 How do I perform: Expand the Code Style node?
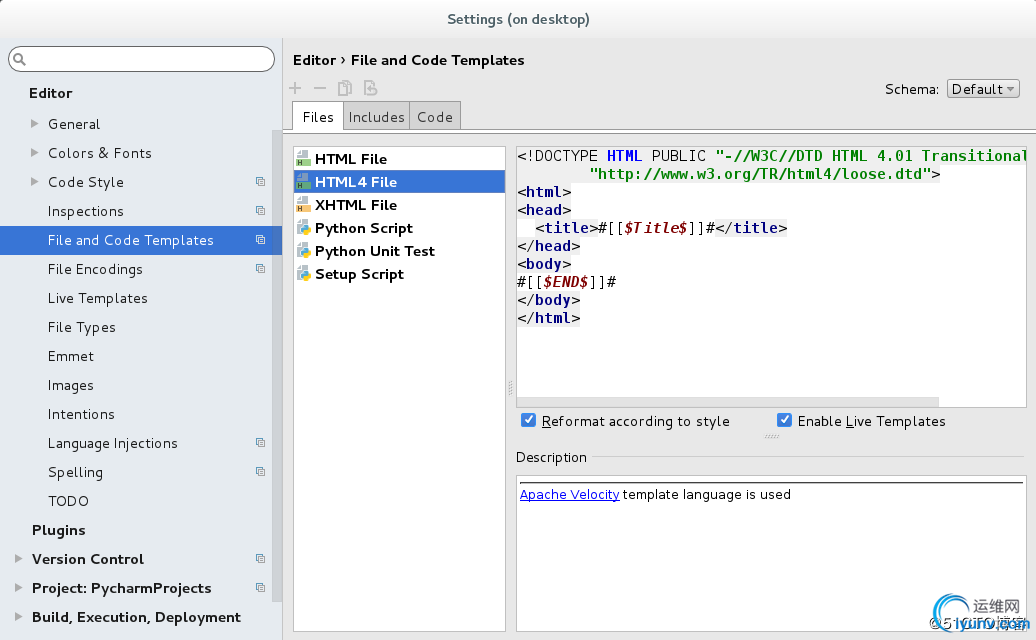point(34,182)
